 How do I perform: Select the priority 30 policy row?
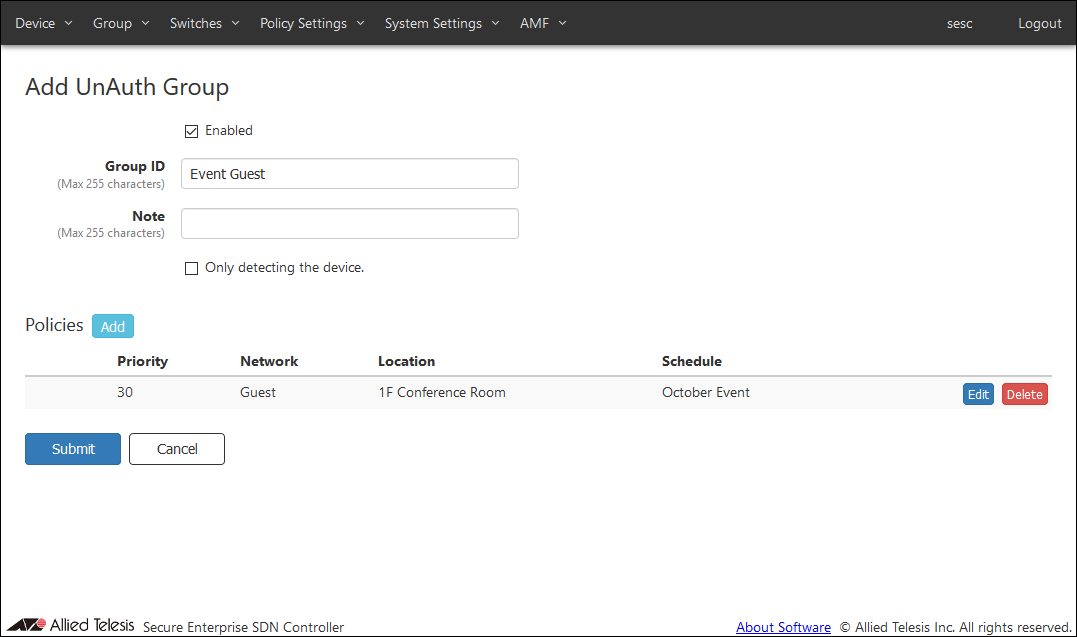point(500,393)
